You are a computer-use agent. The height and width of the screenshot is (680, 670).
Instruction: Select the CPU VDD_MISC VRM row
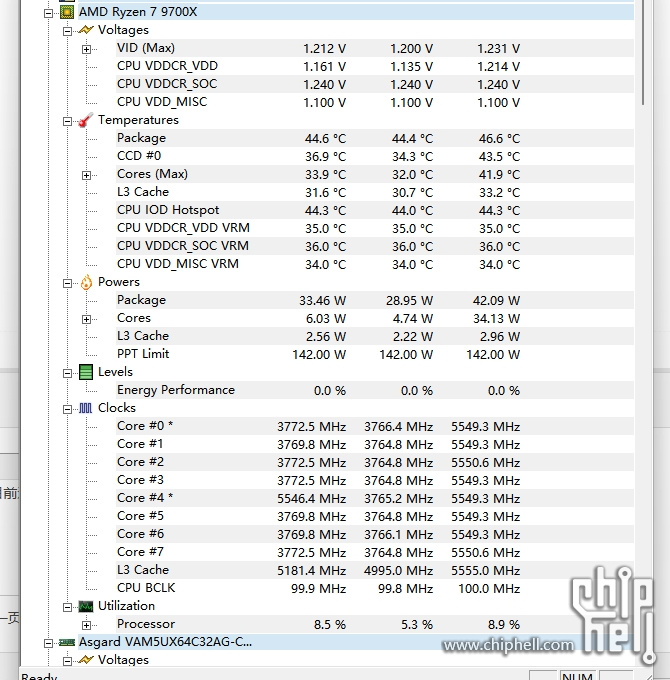[x=375, y=264]
